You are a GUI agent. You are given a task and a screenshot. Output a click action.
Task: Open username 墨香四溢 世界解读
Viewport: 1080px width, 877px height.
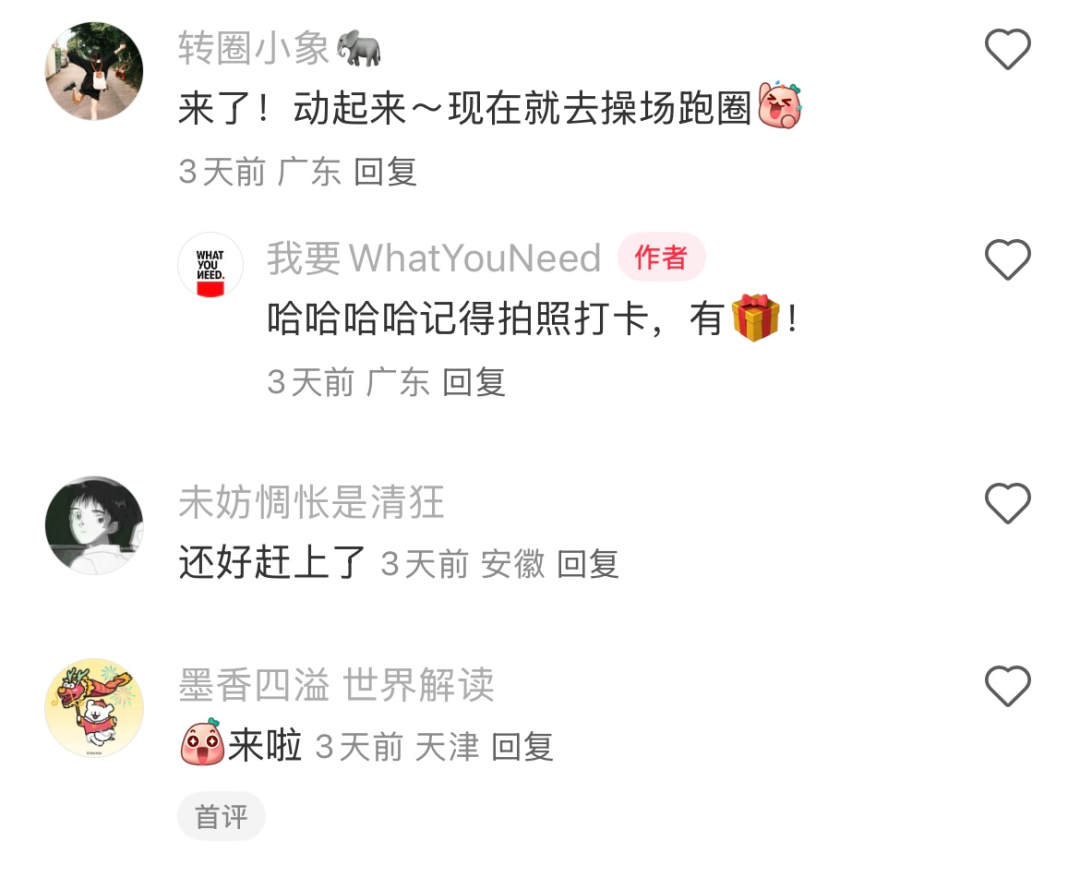pos(336,685)
